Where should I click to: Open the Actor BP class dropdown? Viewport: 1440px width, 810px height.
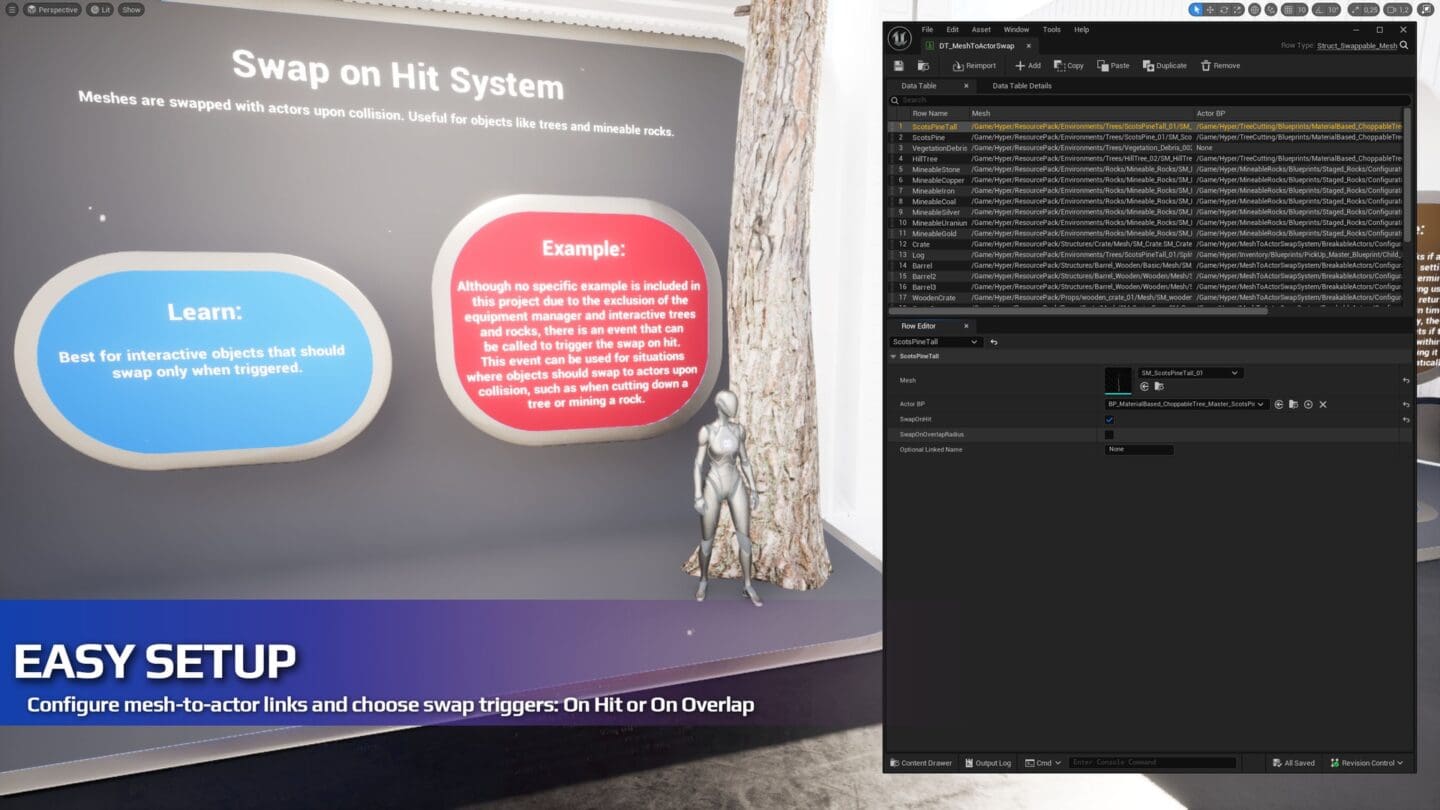click(1186, 404)
